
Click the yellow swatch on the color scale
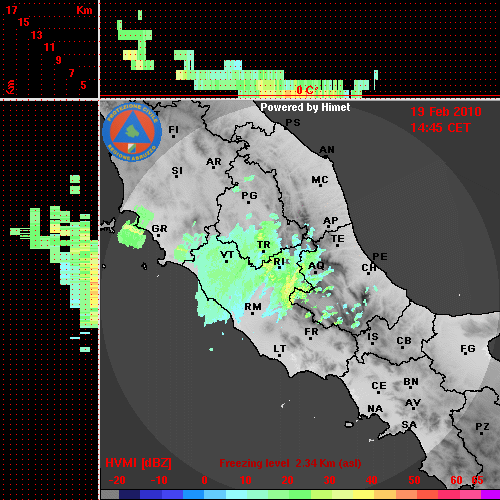[363, 495]
